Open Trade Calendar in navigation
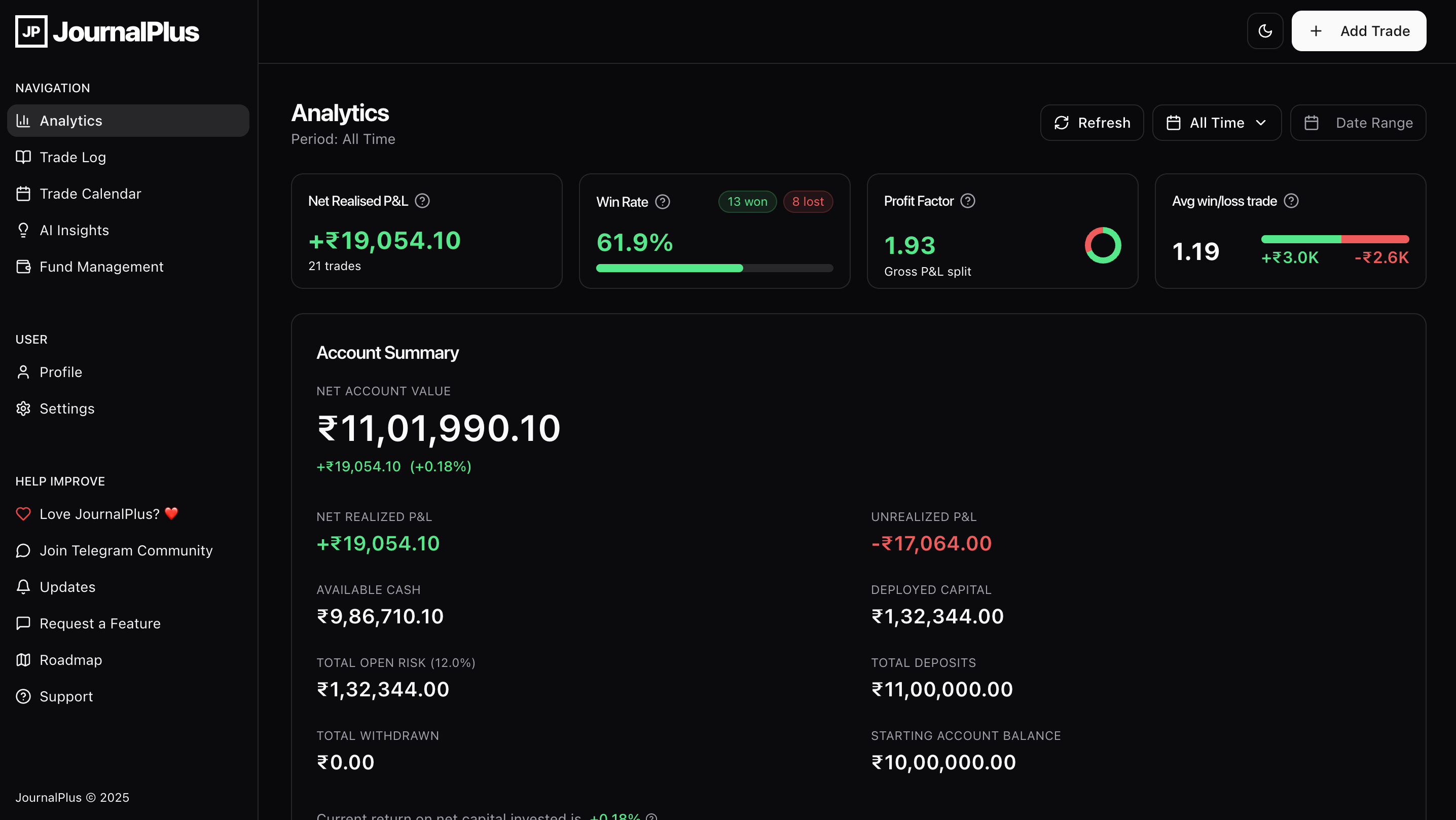This screenshot has width=1456, height=820. [x=90, y=194]
